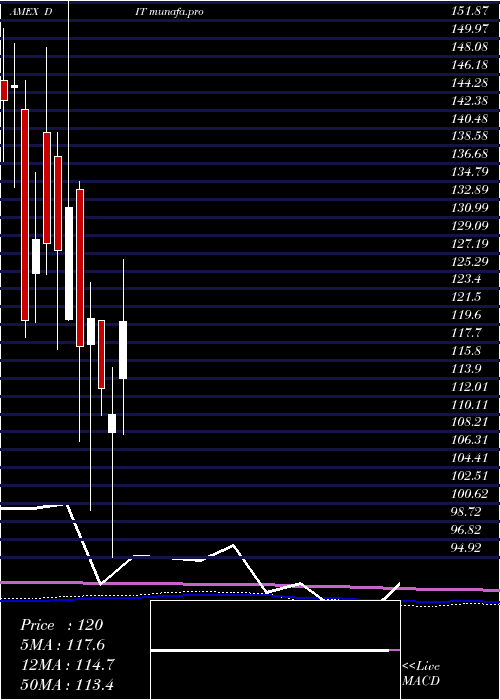Click the 121.5 price axis label
This screenshot has height=700, width=500.
468,297
